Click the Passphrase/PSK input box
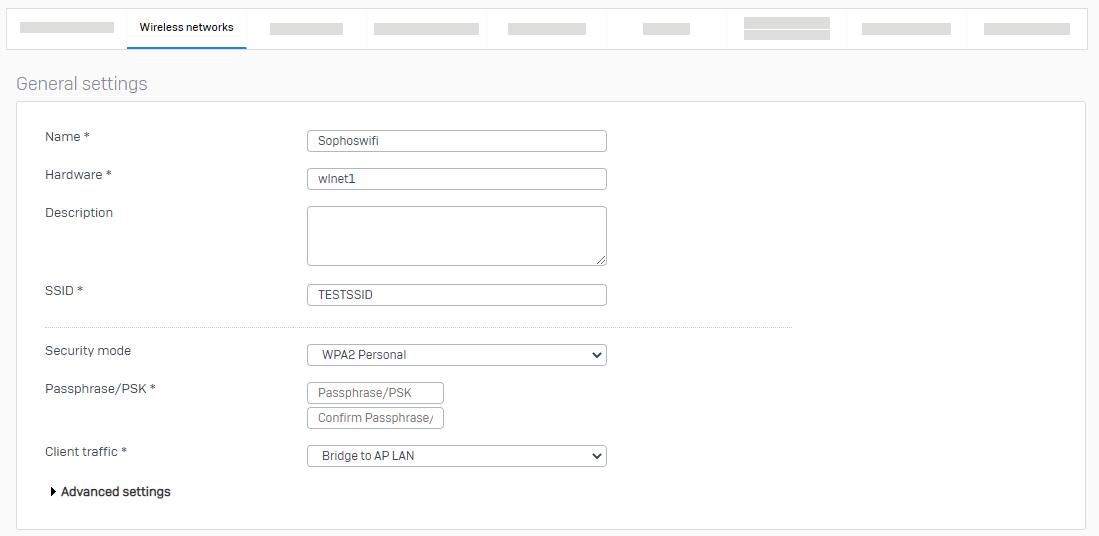 tap(375, 393)
